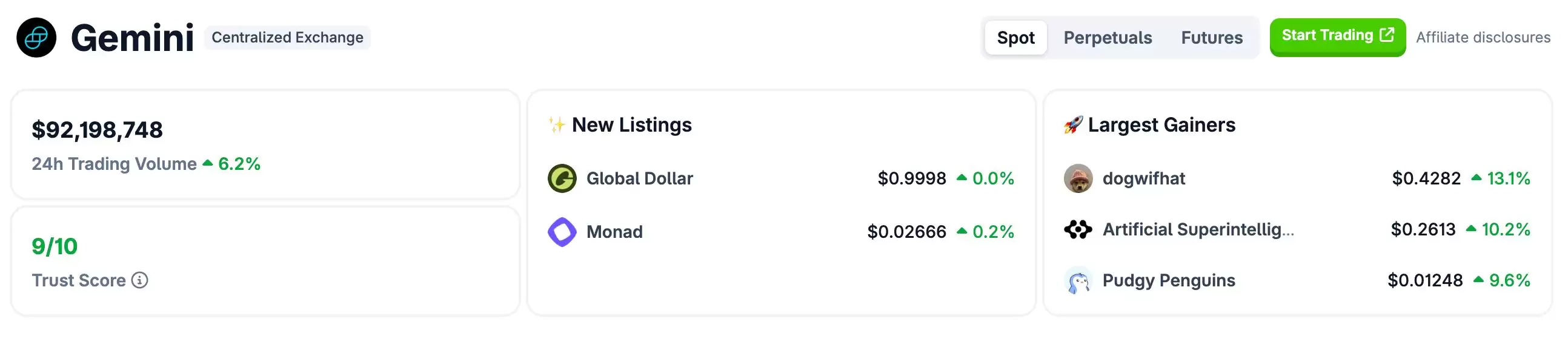Click the Global Dollar coin icon

pos(562,179)
